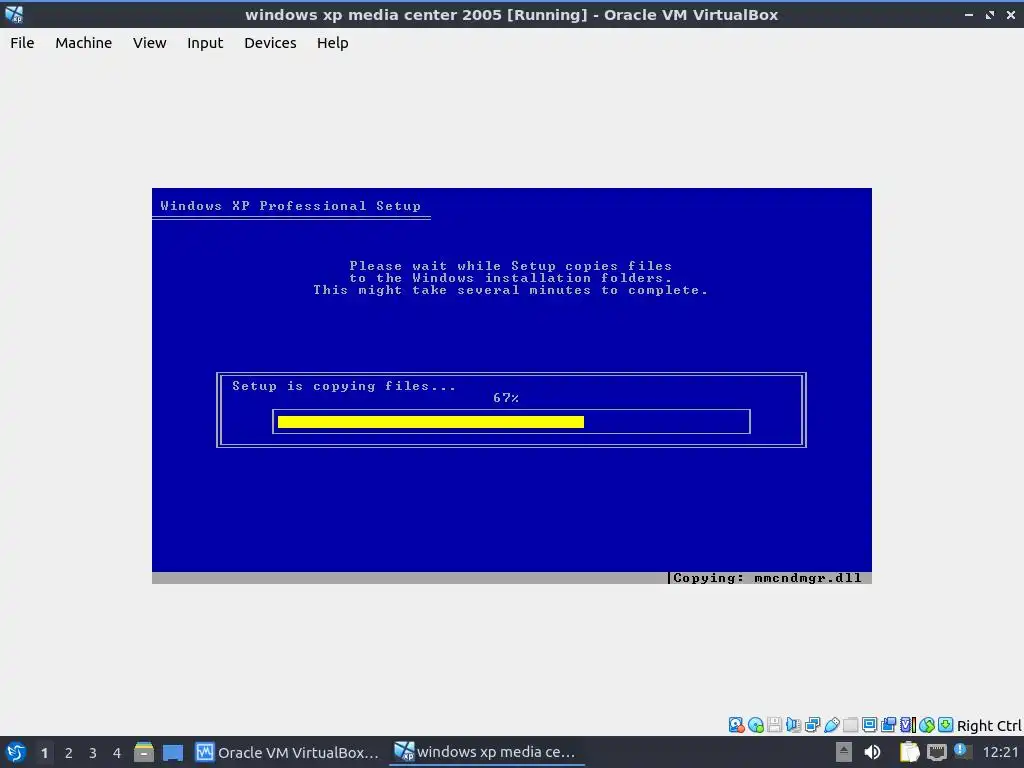
Task: Click the shared folders indicator icon
Action: (850, 724)
